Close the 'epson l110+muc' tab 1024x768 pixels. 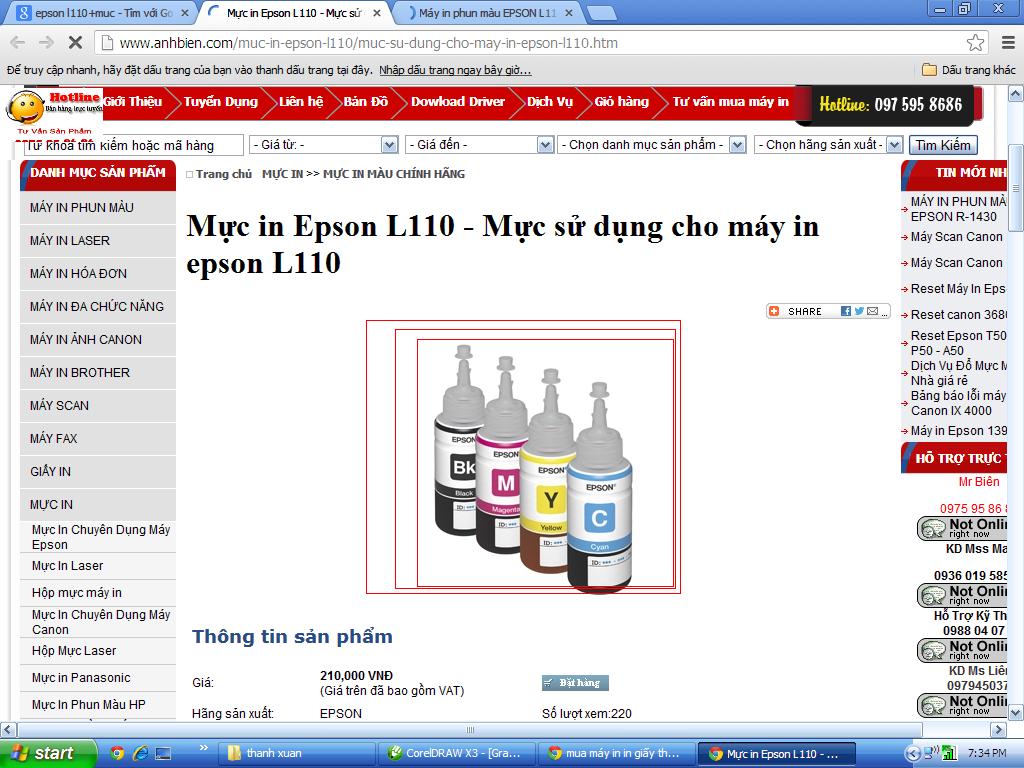[185, 12]
